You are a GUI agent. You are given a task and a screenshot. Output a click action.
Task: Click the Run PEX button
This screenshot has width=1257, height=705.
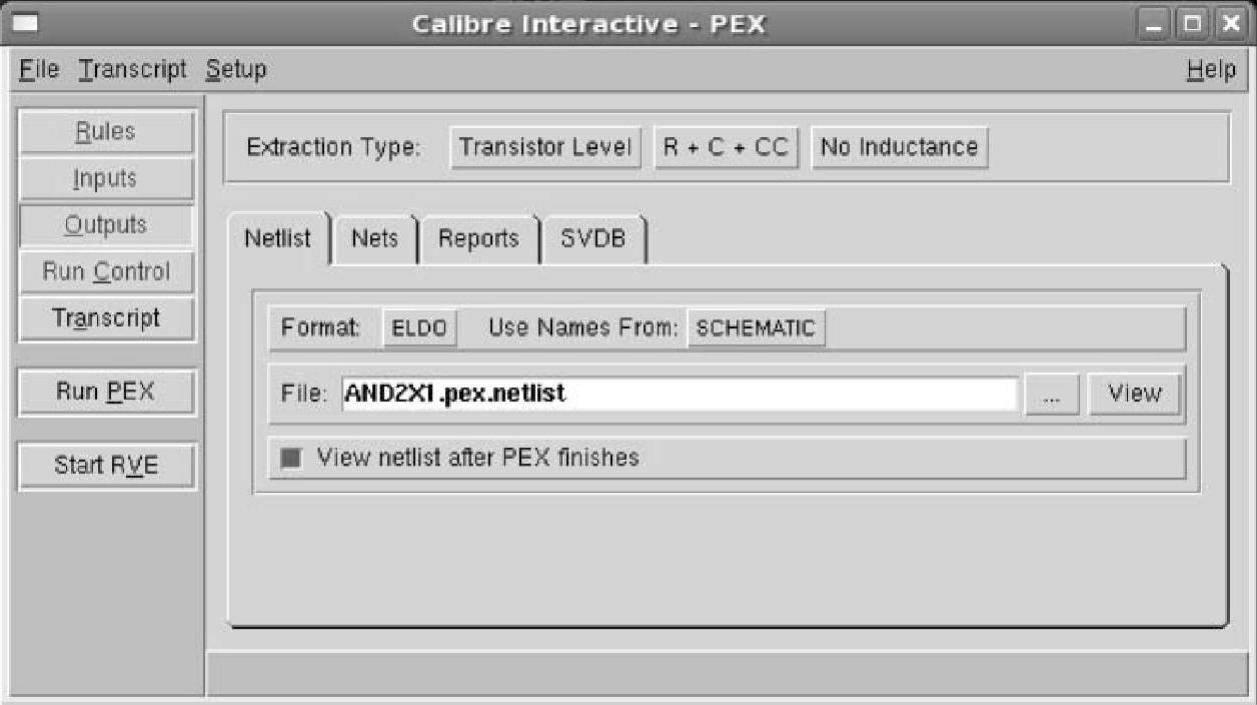(x=106, y=392)
